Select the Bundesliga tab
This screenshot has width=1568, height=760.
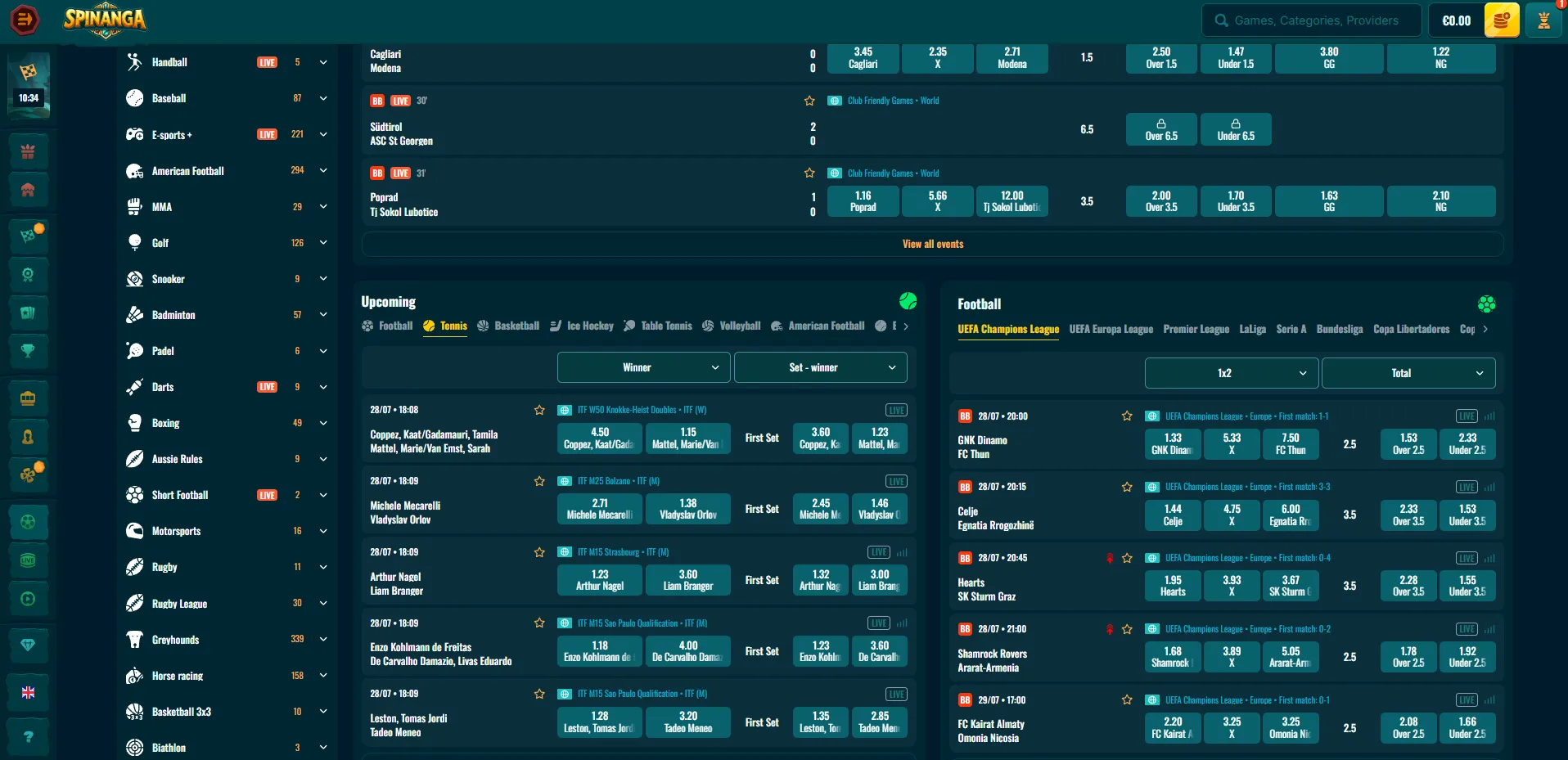1339,329
